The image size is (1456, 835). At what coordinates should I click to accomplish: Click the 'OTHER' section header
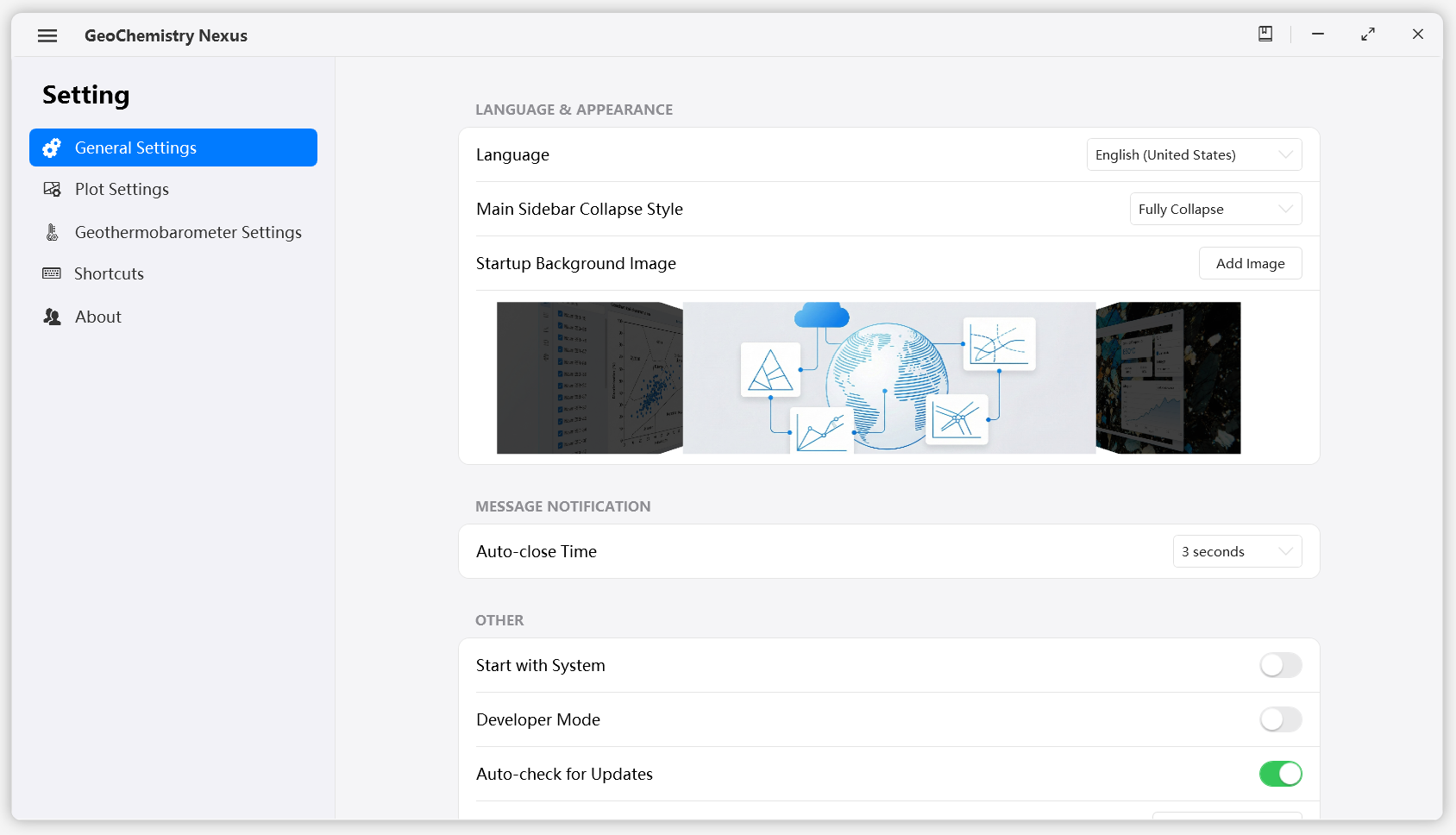499,620
